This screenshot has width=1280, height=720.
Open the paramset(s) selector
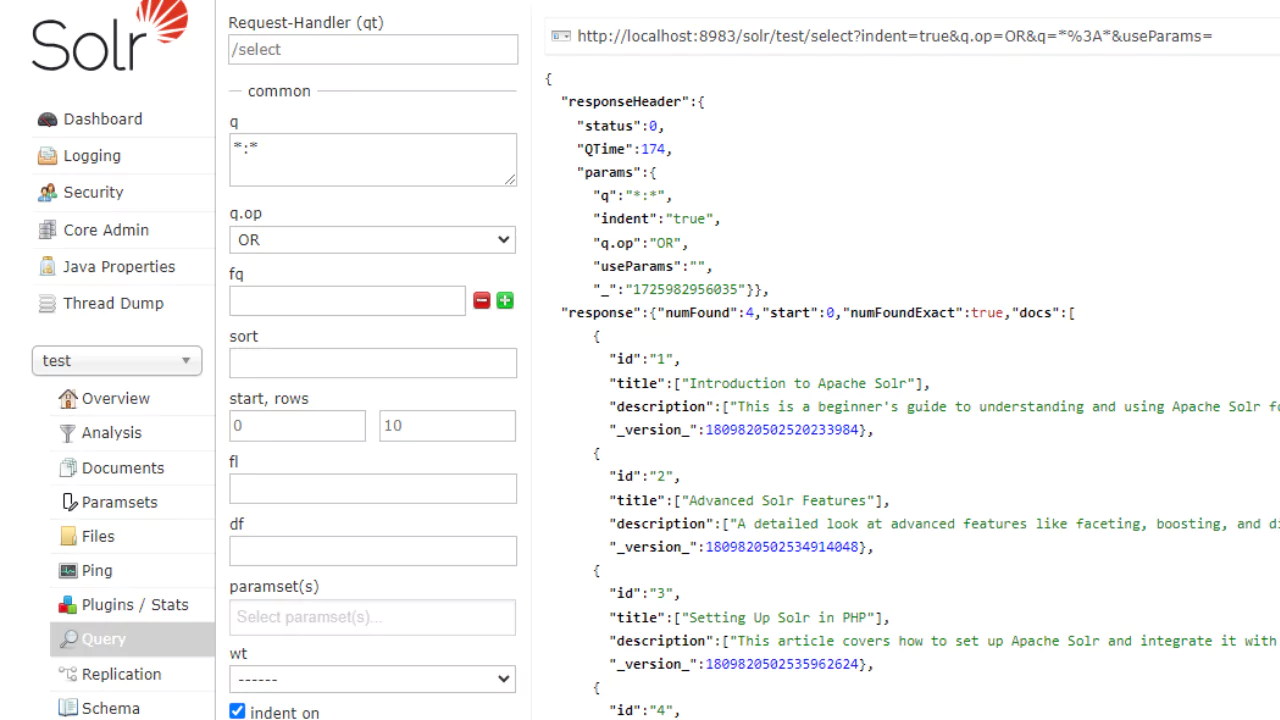coord(373,617)
